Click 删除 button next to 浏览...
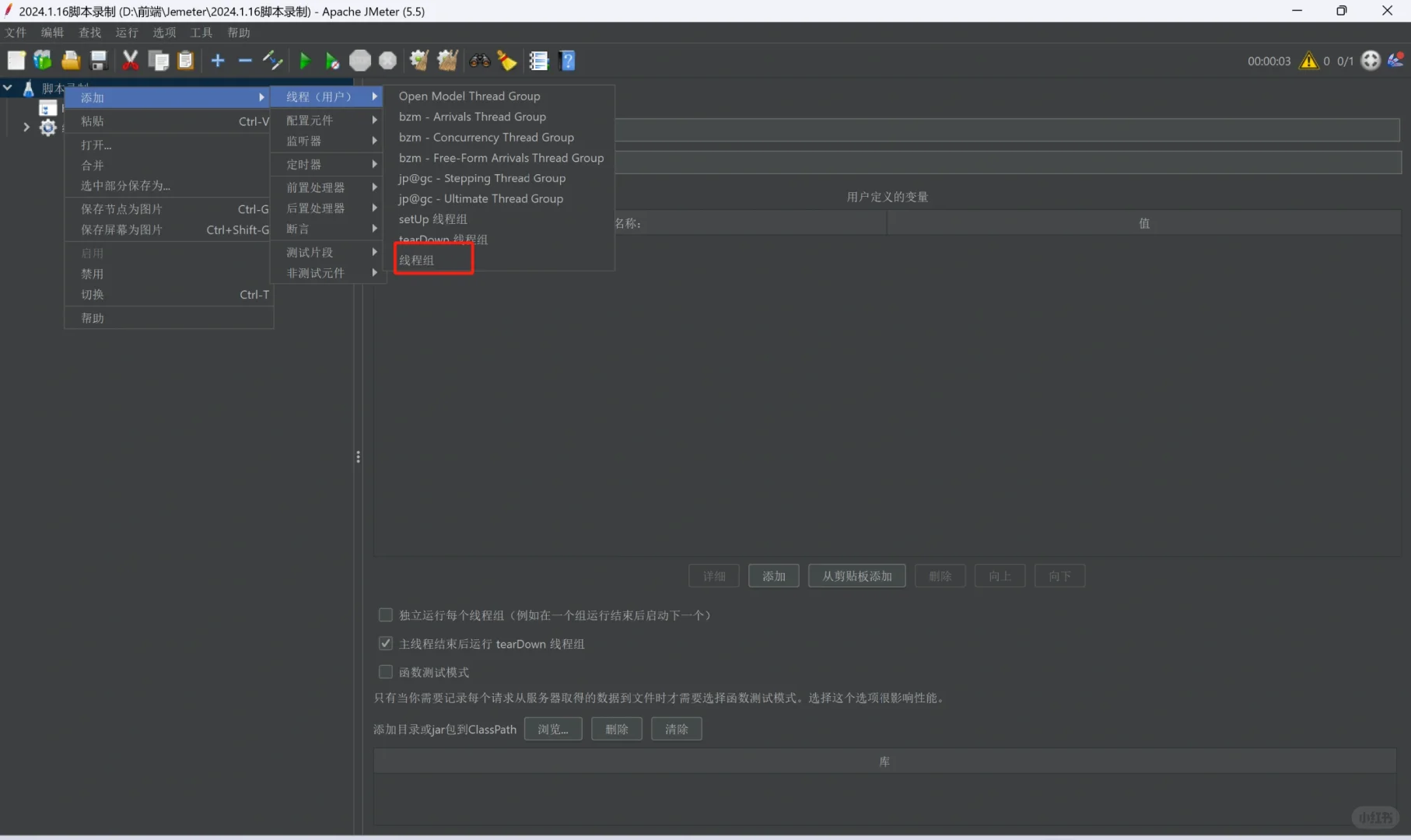The height and width of the screenshot is (840, 1411). pos(617,730)
